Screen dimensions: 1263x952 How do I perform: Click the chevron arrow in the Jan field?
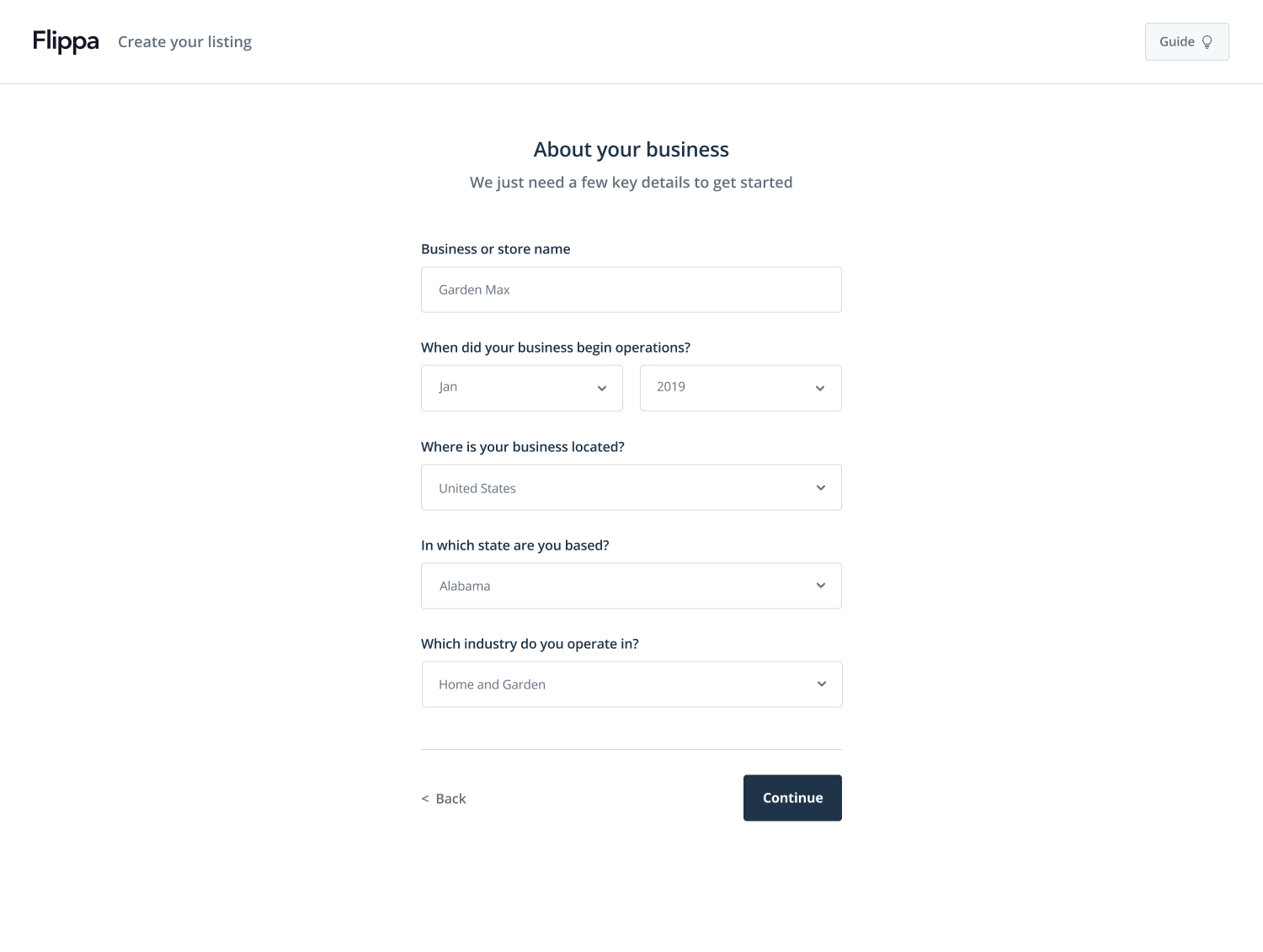click(602, 388)
